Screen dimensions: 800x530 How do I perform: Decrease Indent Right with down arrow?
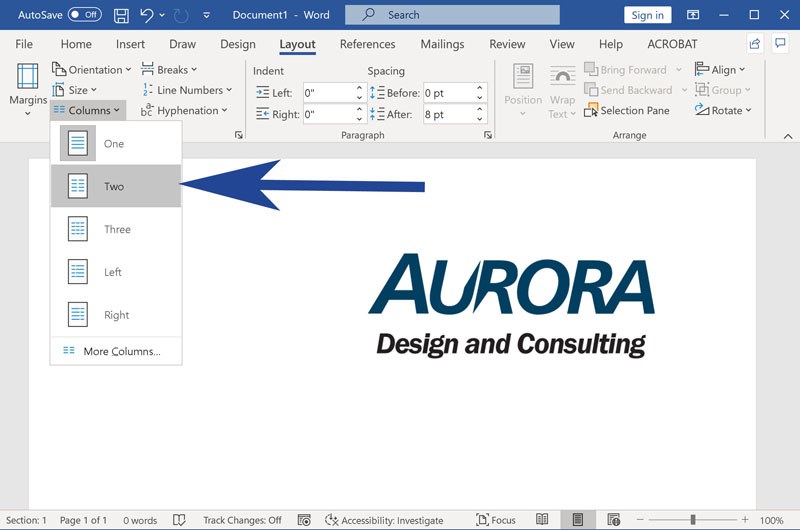pos(360,119)
